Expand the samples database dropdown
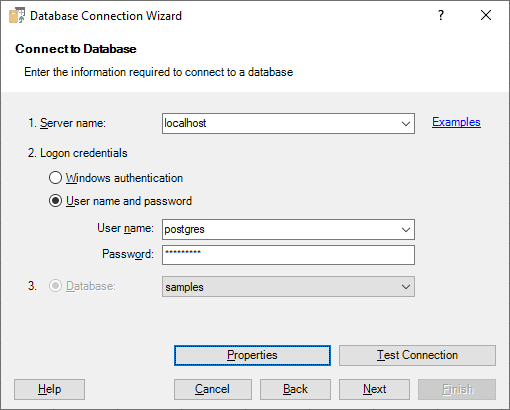The height and width of the screenshot is (410, 510). [406, 287]
